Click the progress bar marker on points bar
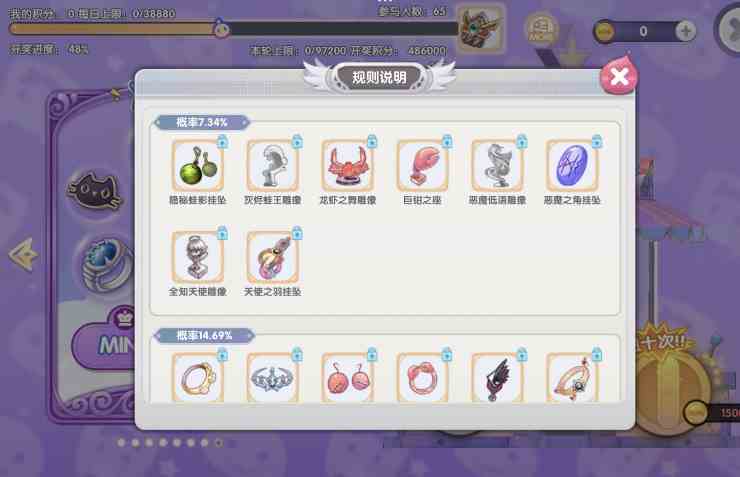This screenshot has width=740, height=477. click(220, 28)
